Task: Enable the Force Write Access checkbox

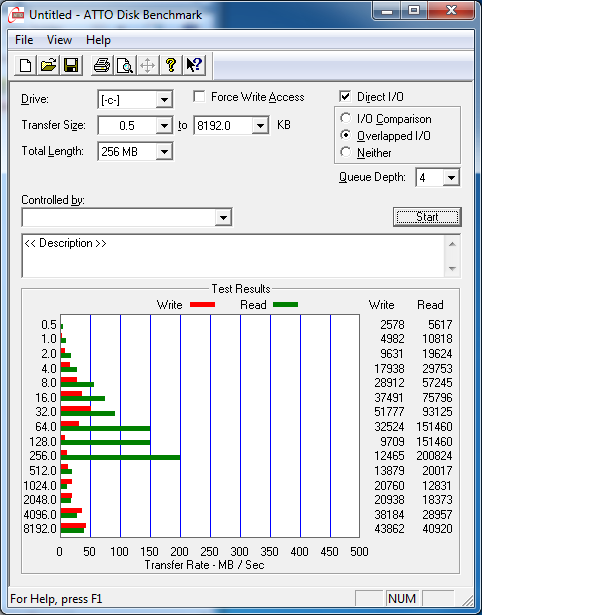Action: click(199, 96)
